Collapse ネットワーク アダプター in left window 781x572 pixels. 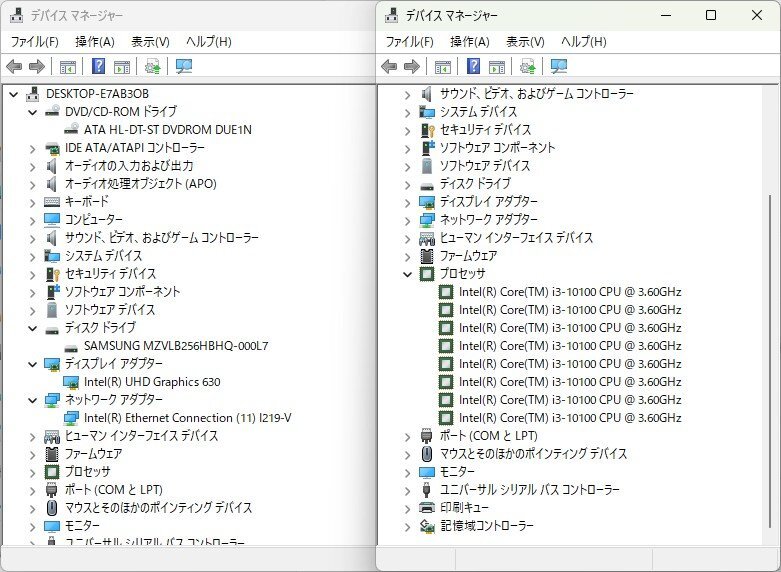coord(33,400)
